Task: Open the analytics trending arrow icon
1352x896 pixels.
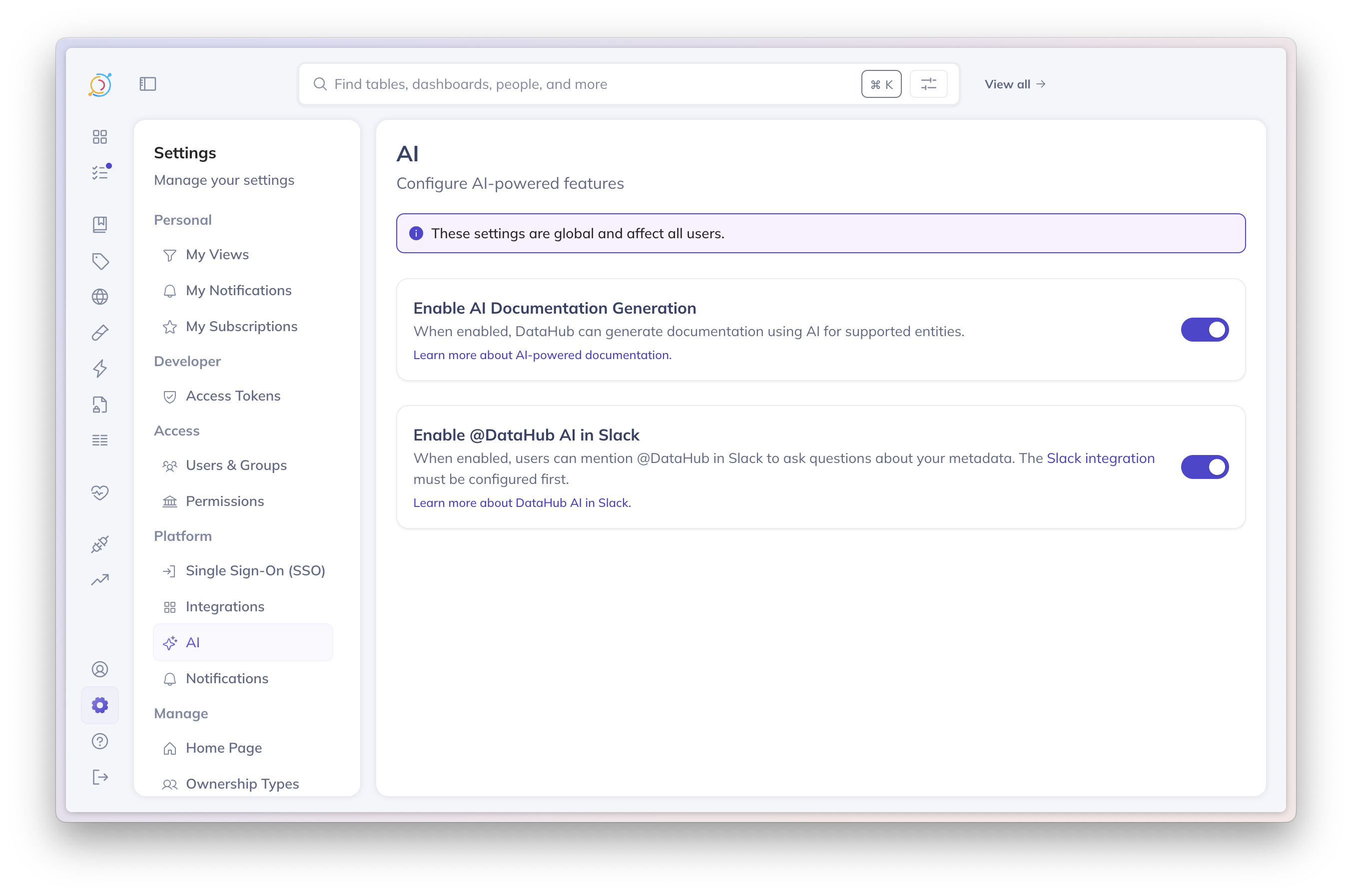Action: click(x=100, y=580)
